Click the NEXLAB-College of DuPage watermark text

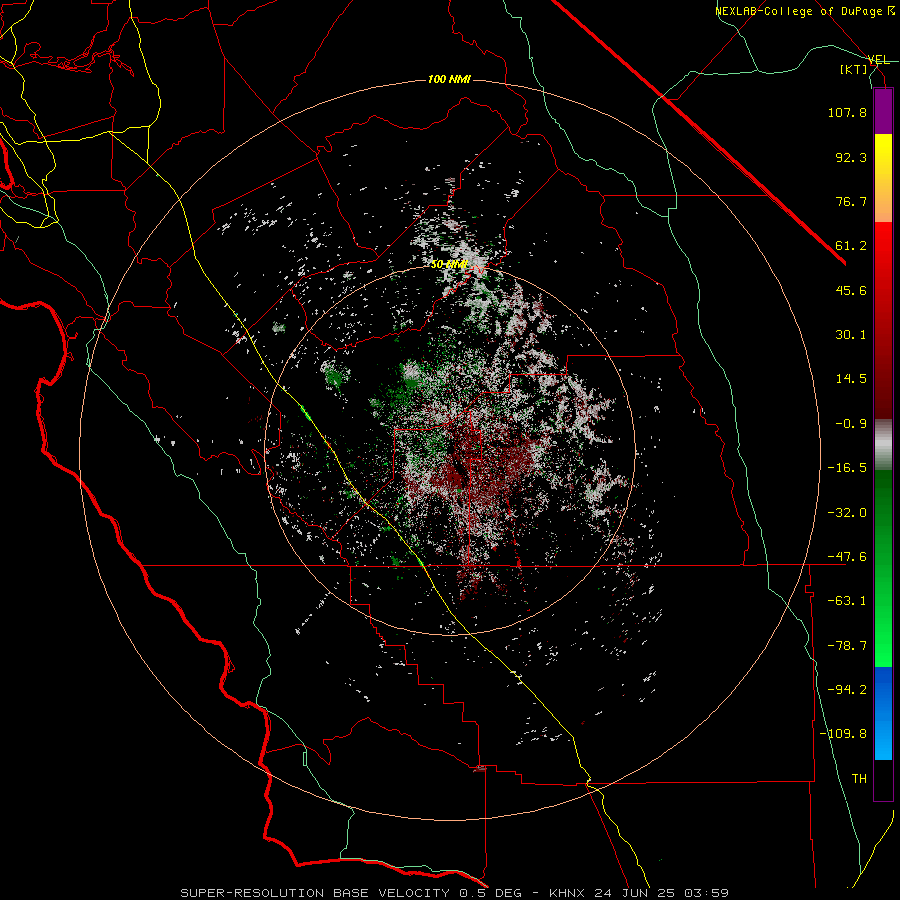[x=805, y=11]
